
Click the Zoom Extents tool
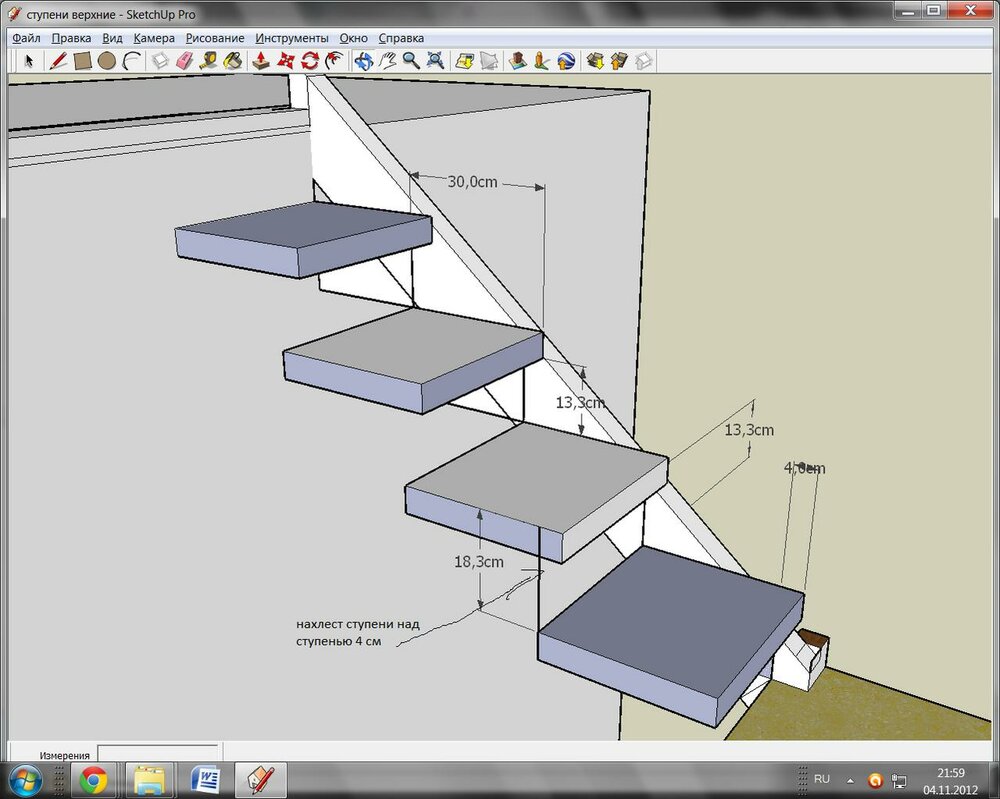pyautogui.click(x=435, y=60)
